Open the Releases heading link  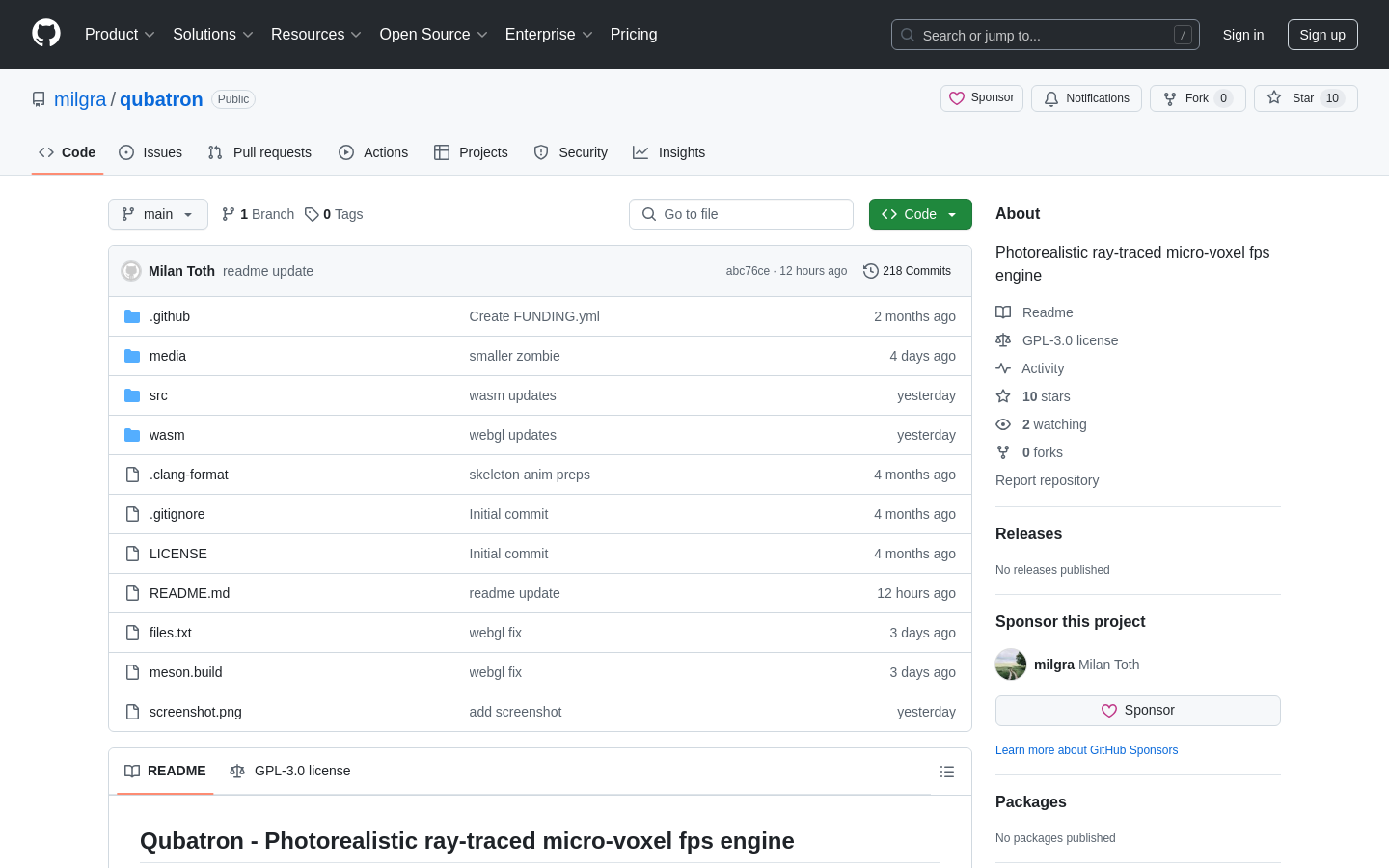1028,534
